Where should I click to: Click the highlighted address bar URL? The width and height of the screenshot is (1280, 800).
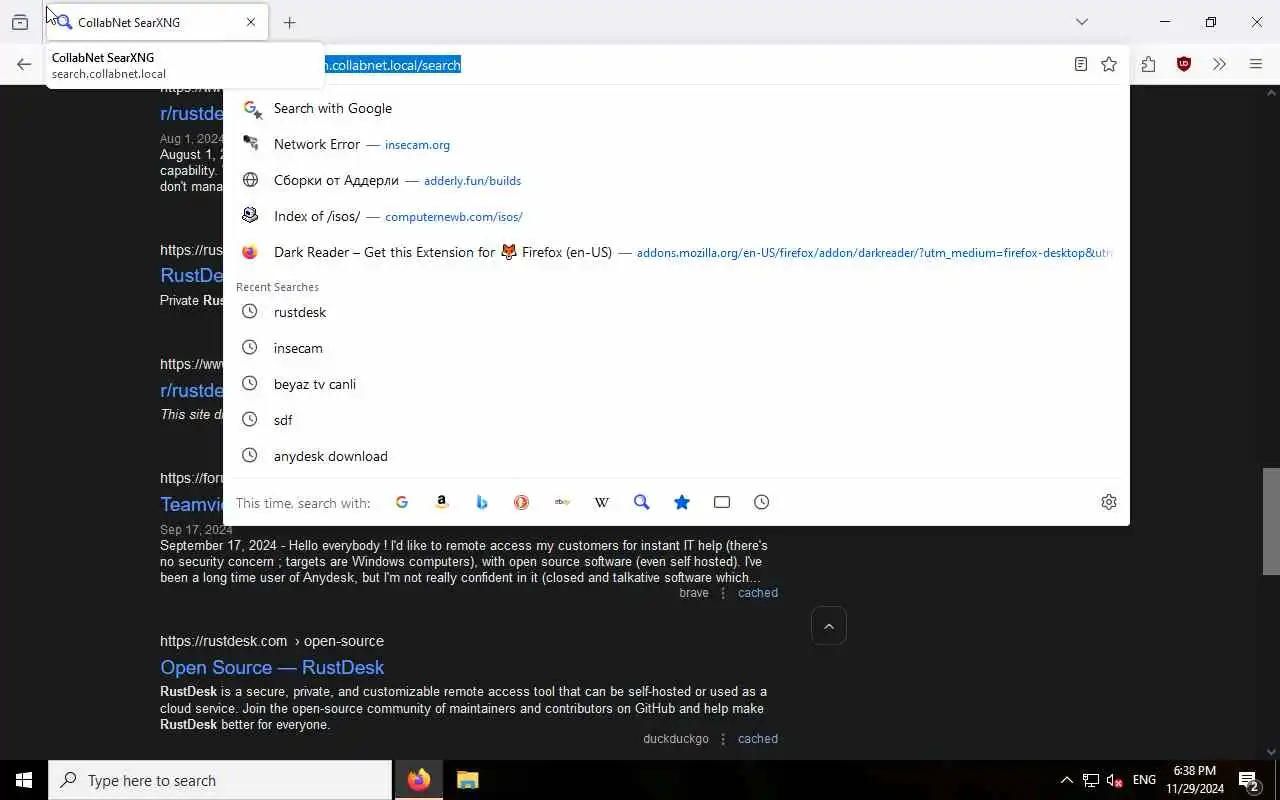(392, 65)
